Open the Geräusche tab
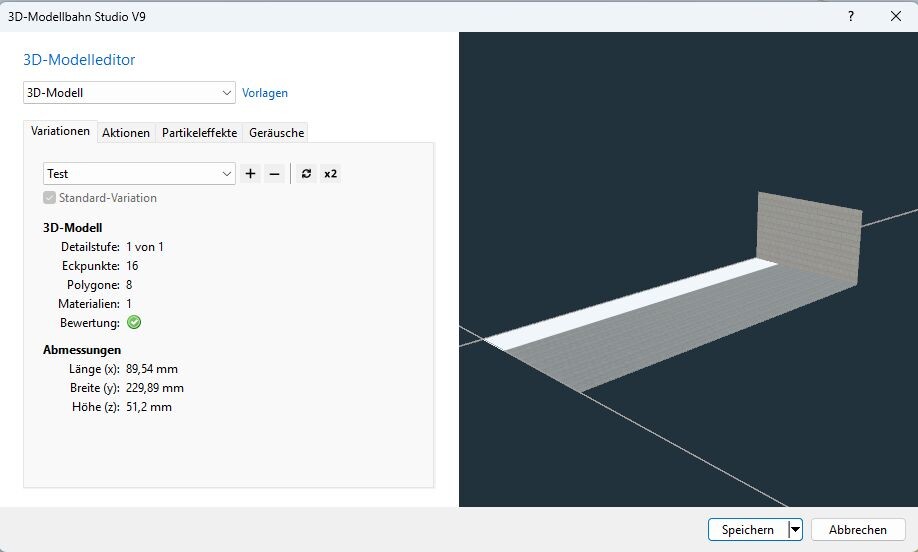 click(276, 133)
